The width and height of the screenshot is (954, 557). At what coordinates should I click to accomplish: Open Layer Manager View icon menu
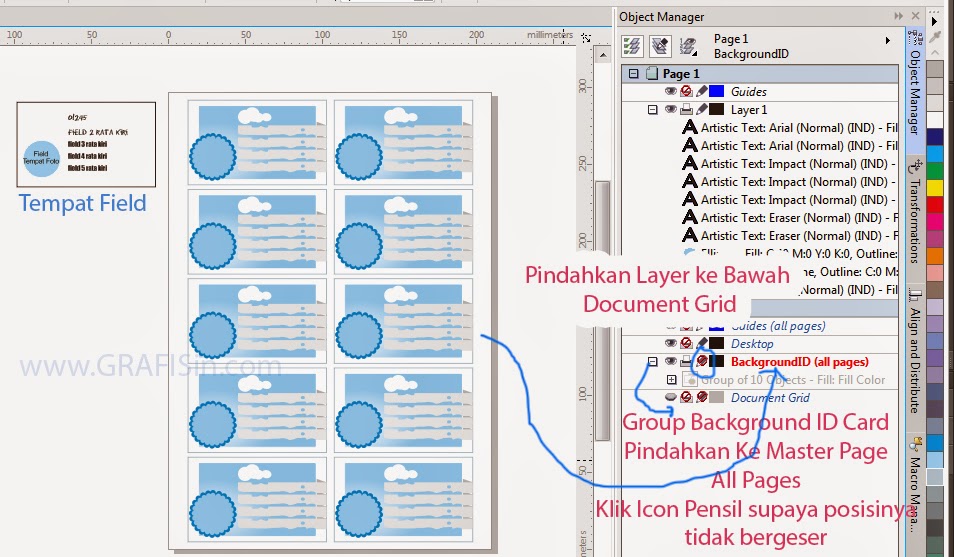[x=688, y=46]
